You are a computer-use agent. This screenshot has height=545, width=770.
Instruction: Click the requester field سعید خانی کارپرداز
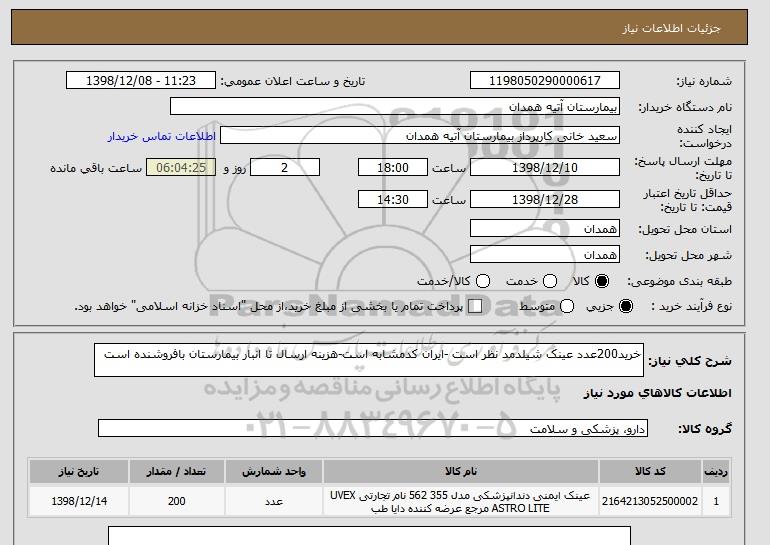tap(420, 136)
